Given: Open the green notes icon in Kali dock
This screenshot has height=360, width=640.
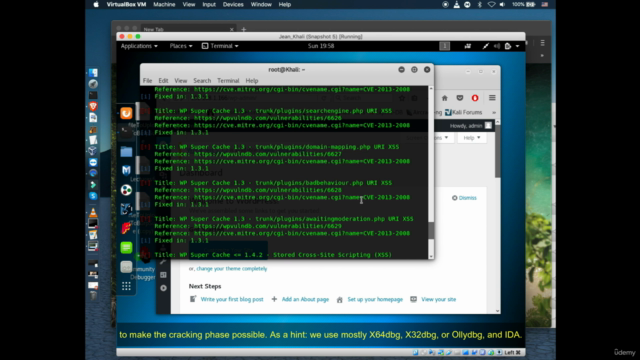Looking at the screenshot, I should [x=126, y=247].
